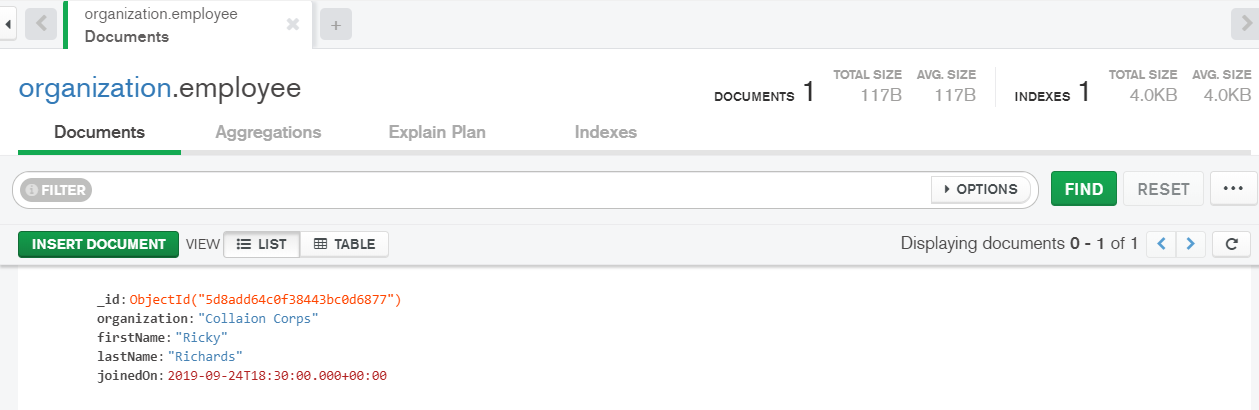1259x410 pixels.
Task: Switch to List view
Action: point(262,244)
